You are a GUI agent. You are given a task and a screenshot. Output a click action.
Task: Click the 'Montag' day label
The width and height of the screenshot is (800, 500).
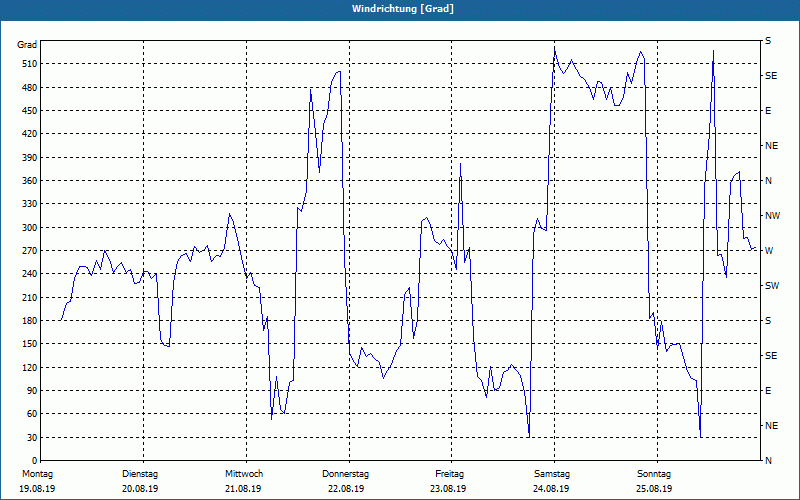coord(37,474)
